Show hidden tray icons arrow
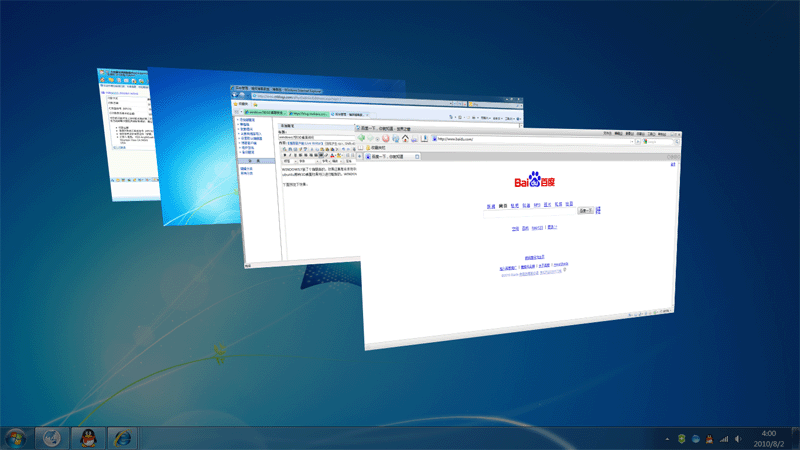The height and width of the screenshot is (450, 800). coord(667,439)
